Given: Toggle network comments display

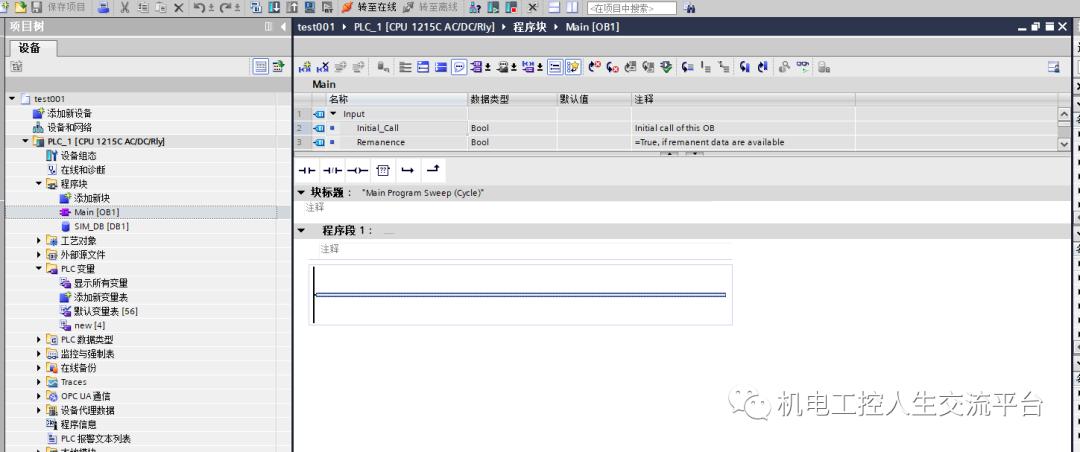Looking at the screenshot, I should pyautogui.click(x=555, y=67).
